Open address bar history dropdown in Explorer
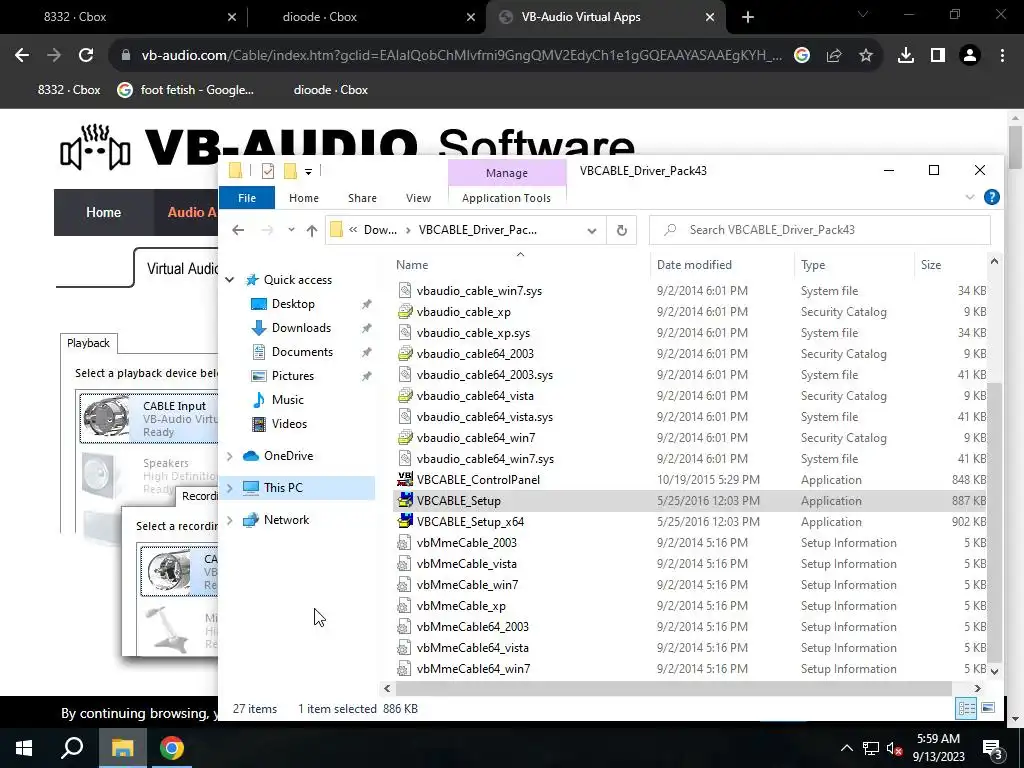 (x=592, y=230)
